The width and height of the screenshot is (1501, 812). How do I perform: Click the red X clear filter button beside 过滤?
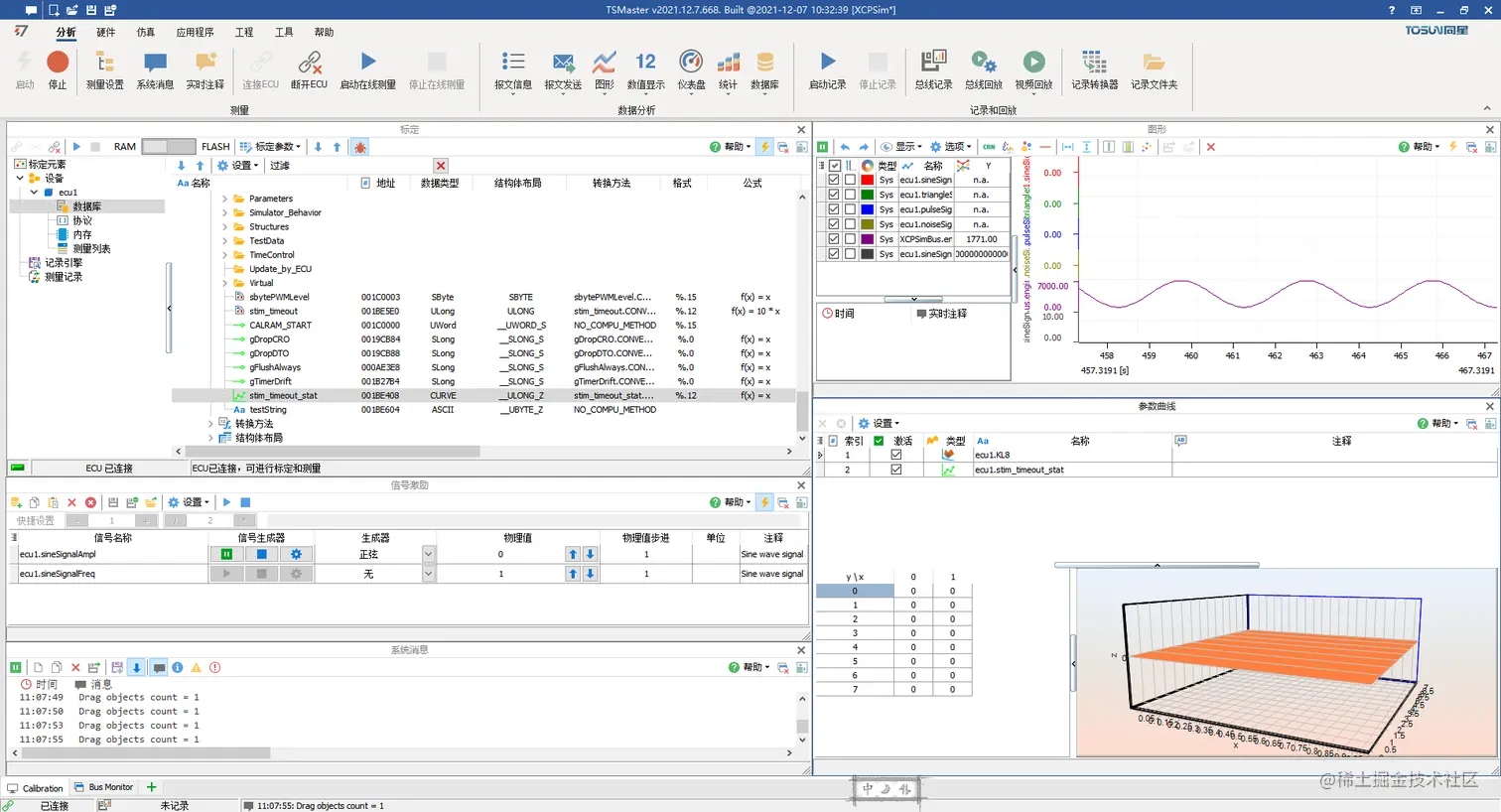[x=441, y=166]
